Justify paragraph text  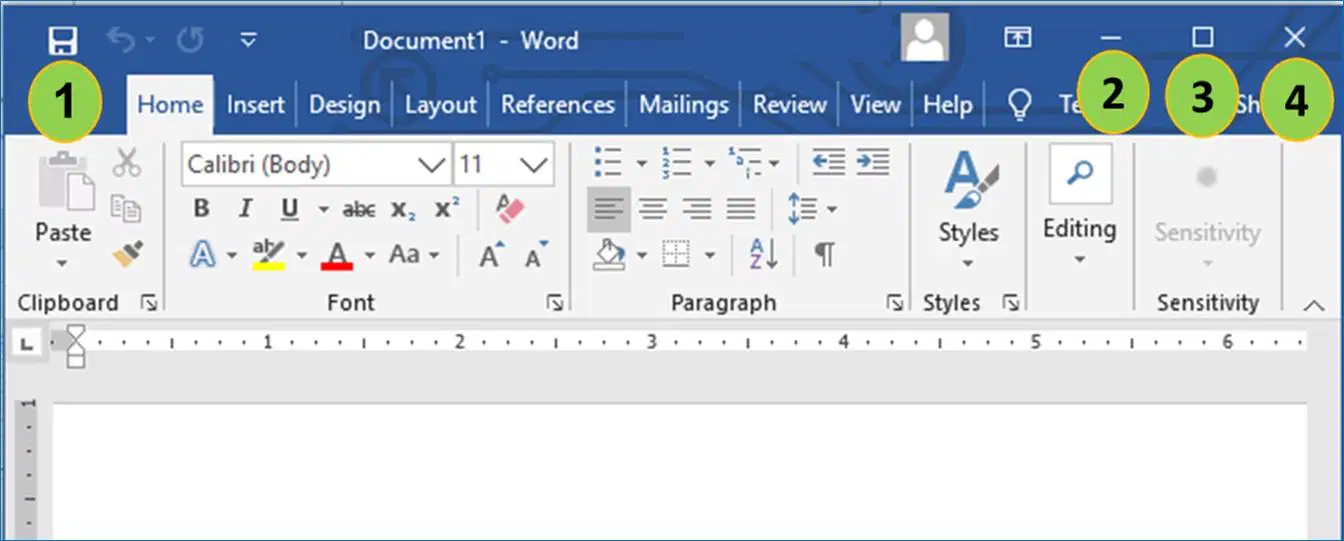pyautogui.click(x=740, y=209)
